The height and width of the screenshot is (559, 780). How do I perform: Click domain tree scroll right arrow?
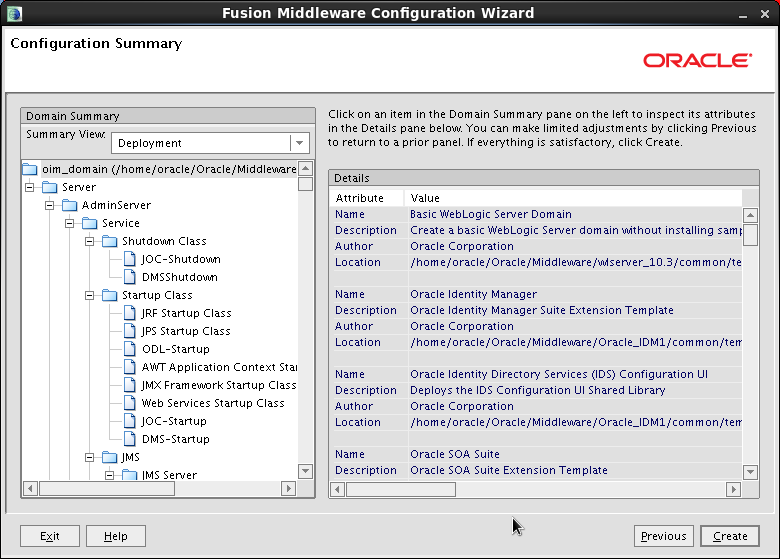pyautogui.click(x=289, y=488)
